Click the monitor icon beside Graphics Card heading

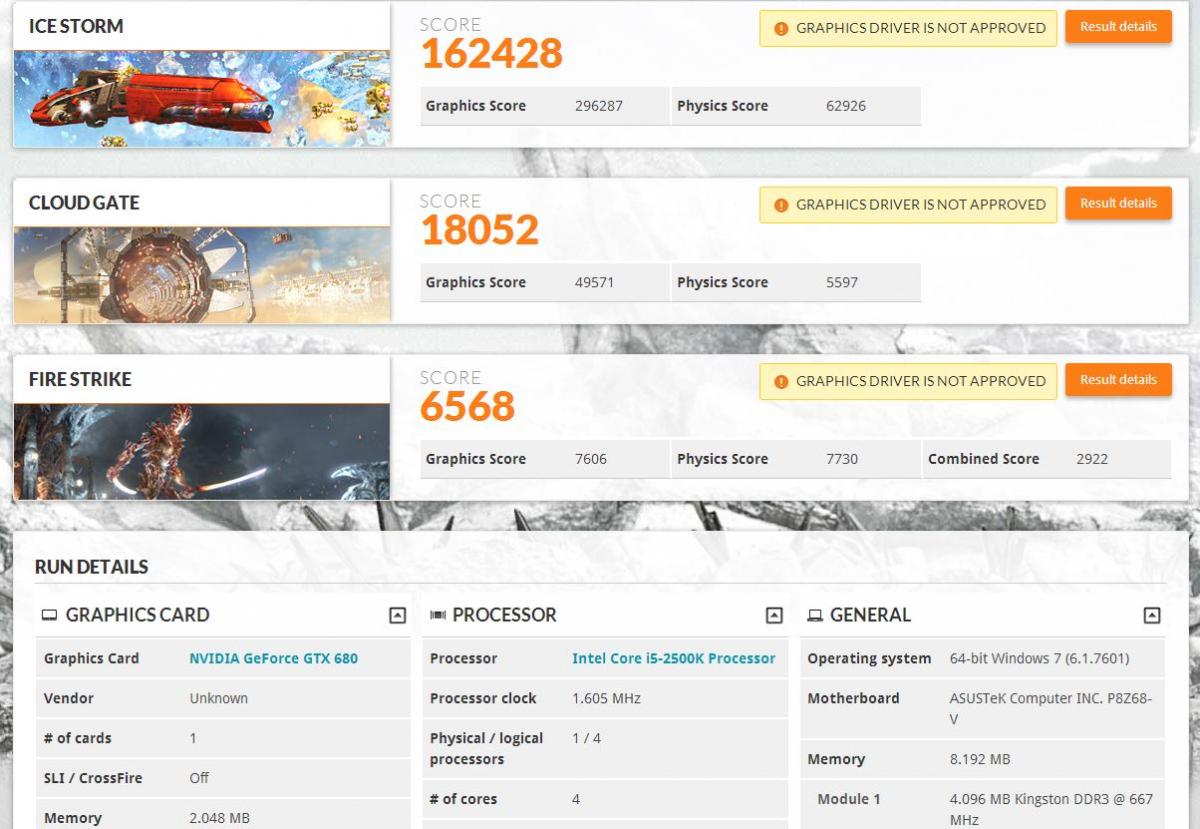pyautogui.click(x=49, y=615)
